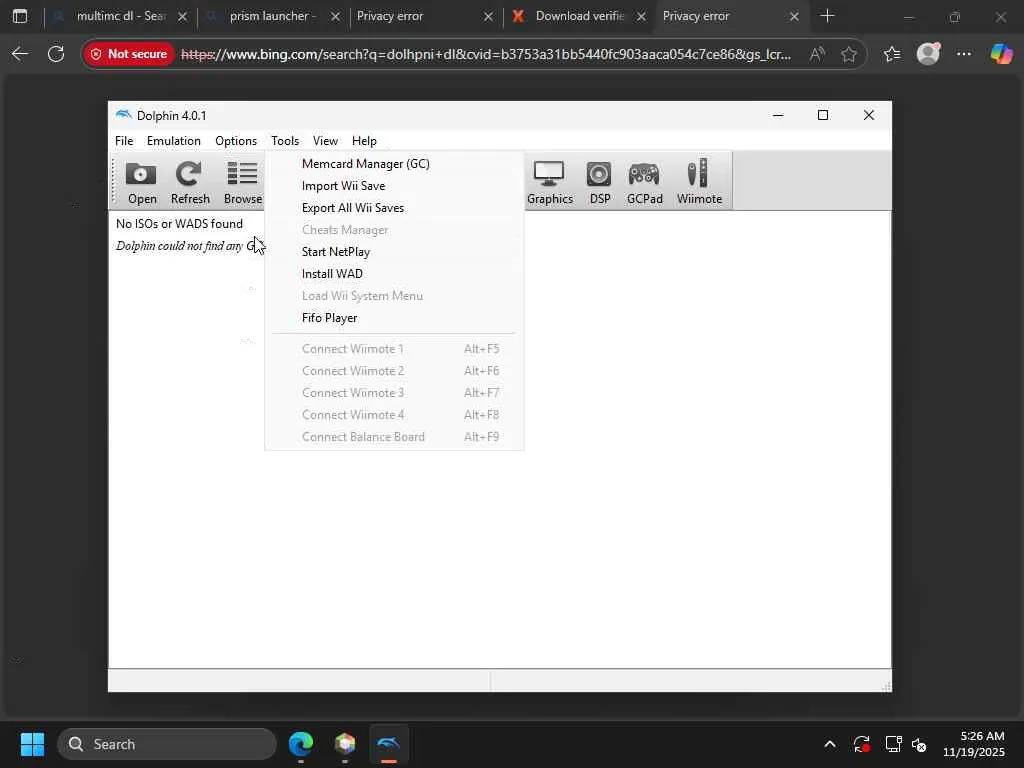Reload the browser page
This screenshot has height=768, width=1024.
click(56, 54)
